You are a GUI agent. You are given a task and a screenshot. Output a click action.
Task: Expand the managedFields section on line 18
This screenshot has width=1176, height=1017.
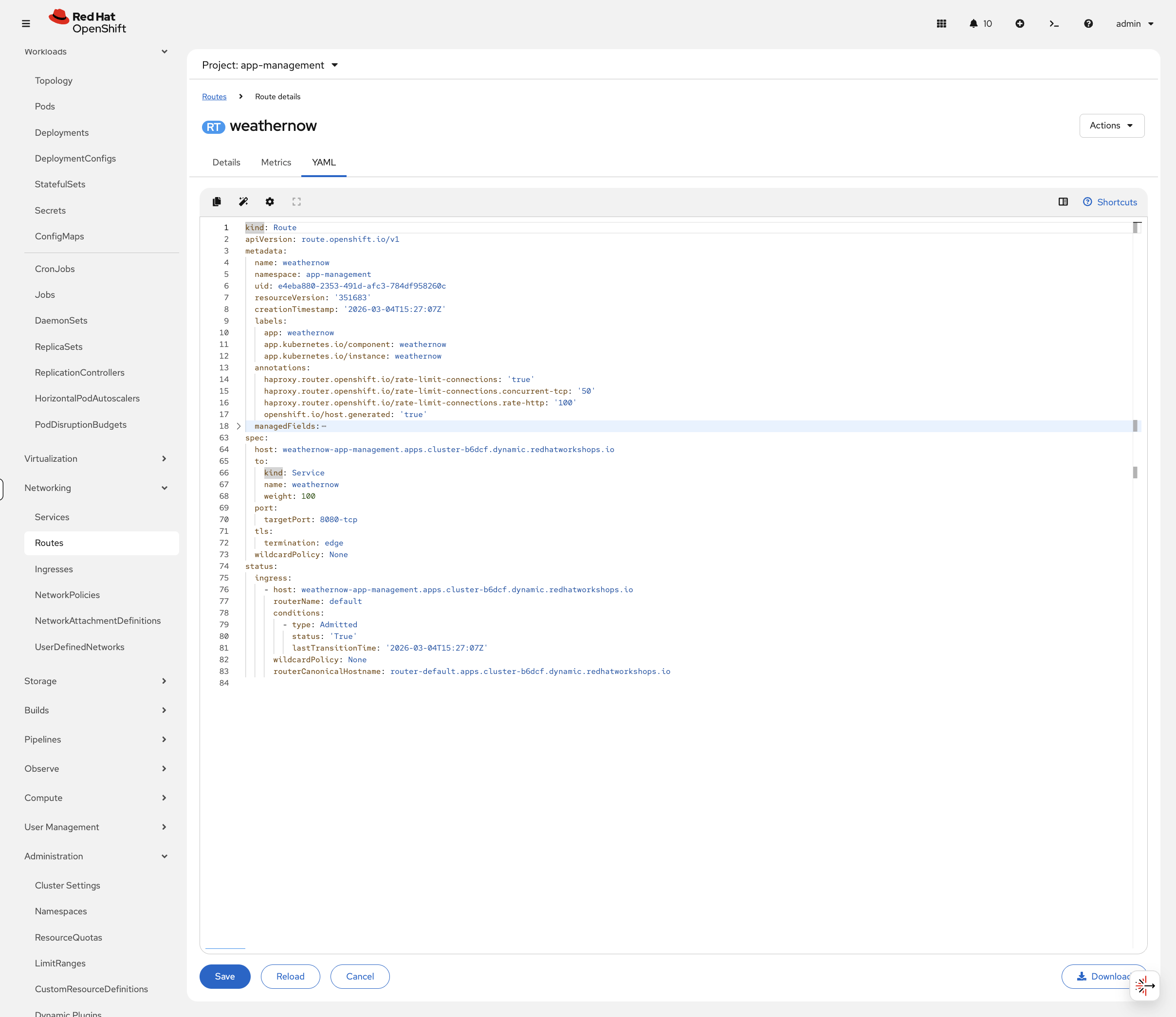pyautogui.click(x=238, y=426)
